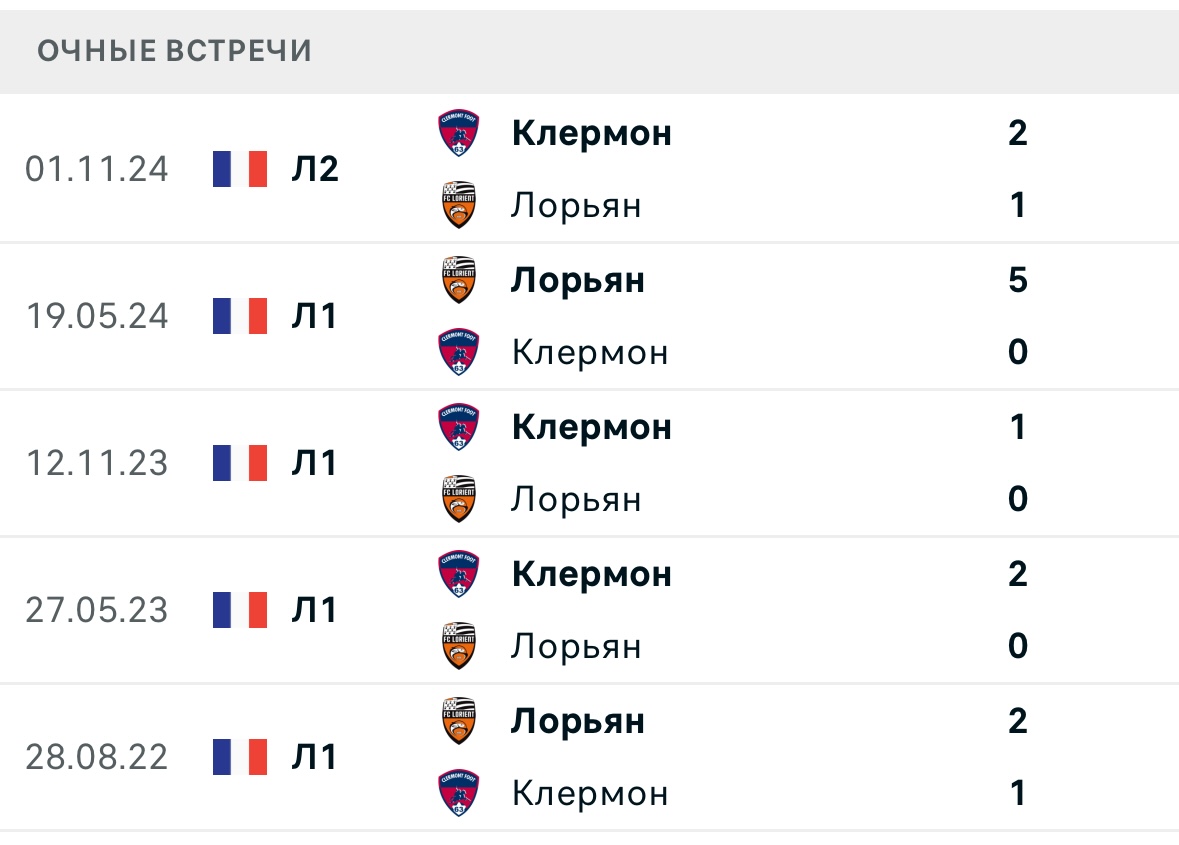The width and height of the screenshot is (1179, 845).
Task: Click Clermont crest in 28.08.22 match
Action: (459, 794)
